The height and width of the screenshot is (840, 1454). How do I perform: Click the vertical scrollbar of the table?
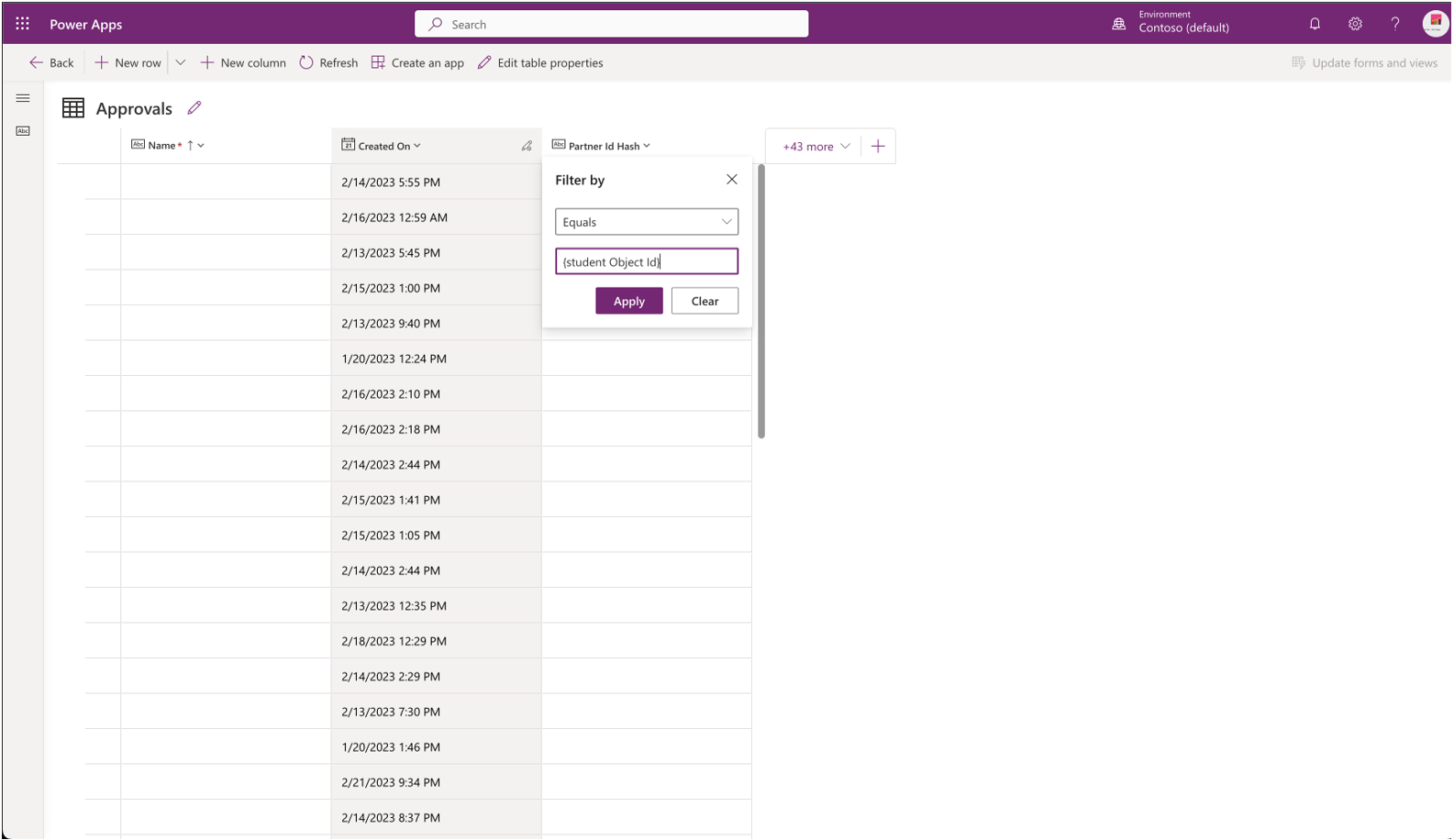point(761,301)
